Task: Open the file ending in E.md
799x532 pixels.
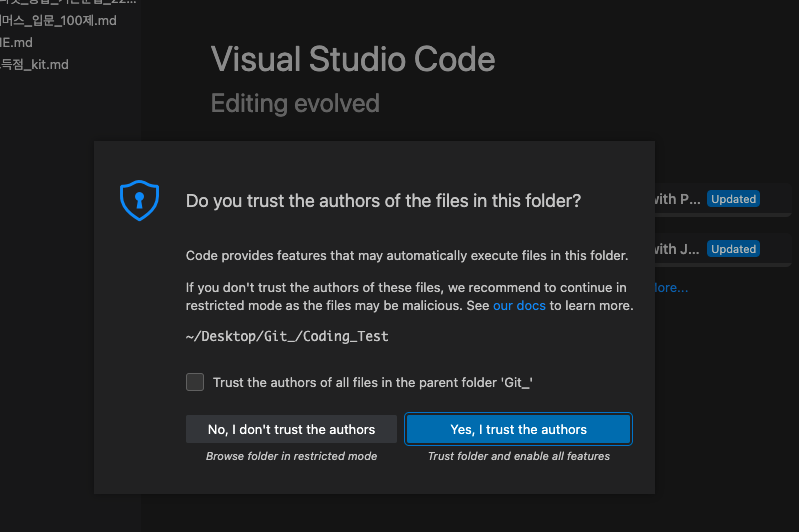Action: [16, 42]
